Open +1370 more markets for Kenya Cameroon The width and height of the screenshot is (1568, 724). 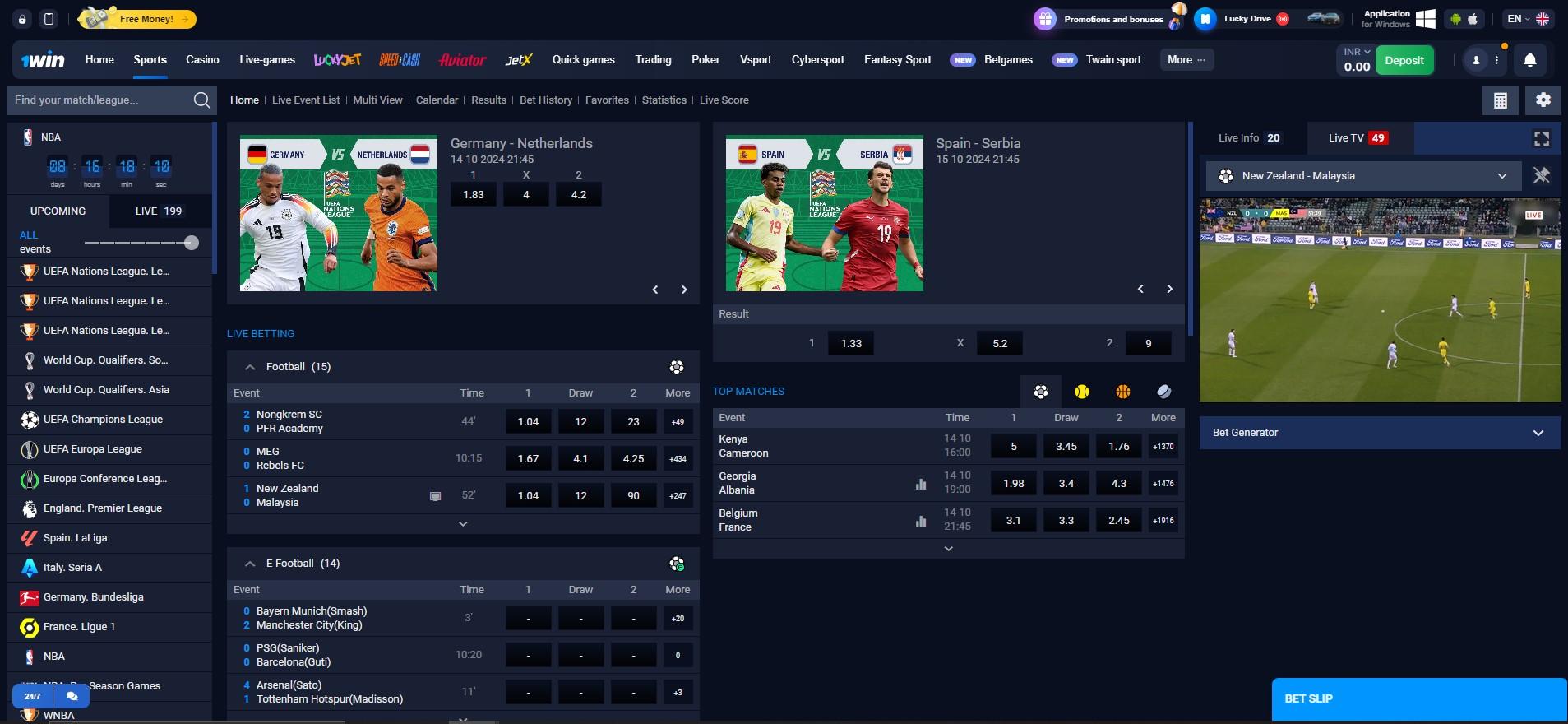click(1163, 447)
